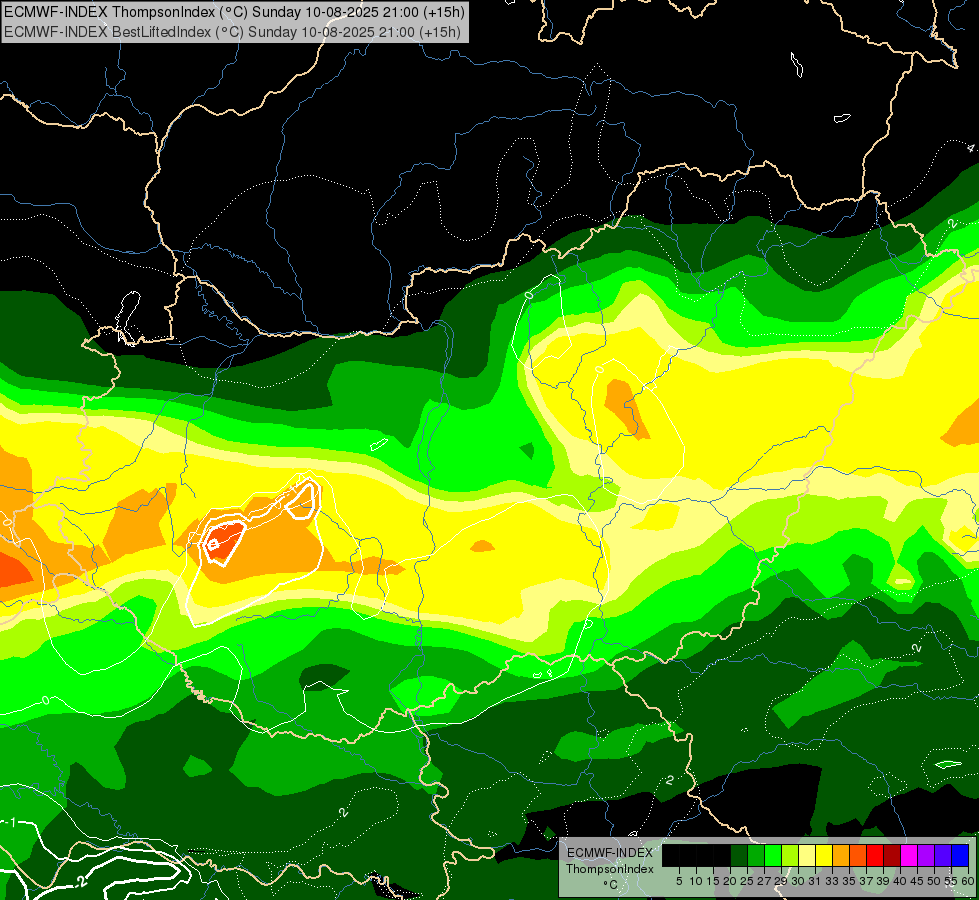Viewport: 979px width, 900px height.
Task: Click the red 37-39 legend swatch
Action: click(x=875, y=855)
